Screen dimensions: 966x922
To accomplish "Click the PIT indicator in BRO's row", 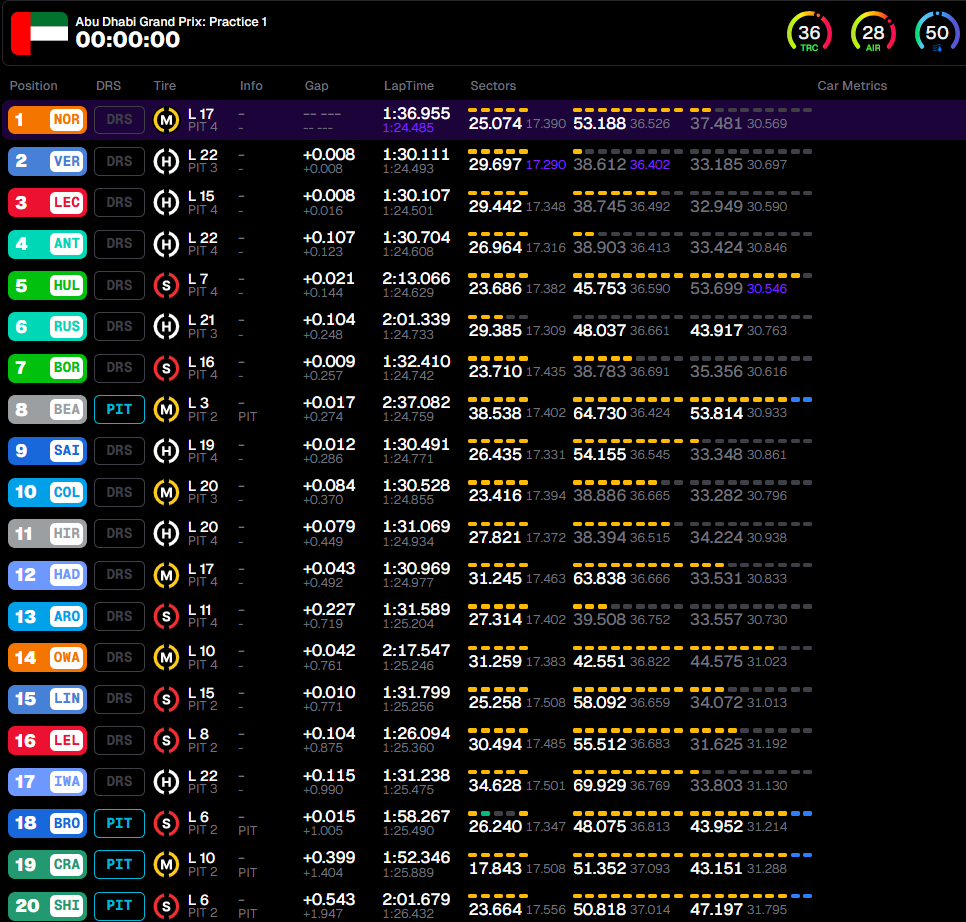I will (119, 823).
